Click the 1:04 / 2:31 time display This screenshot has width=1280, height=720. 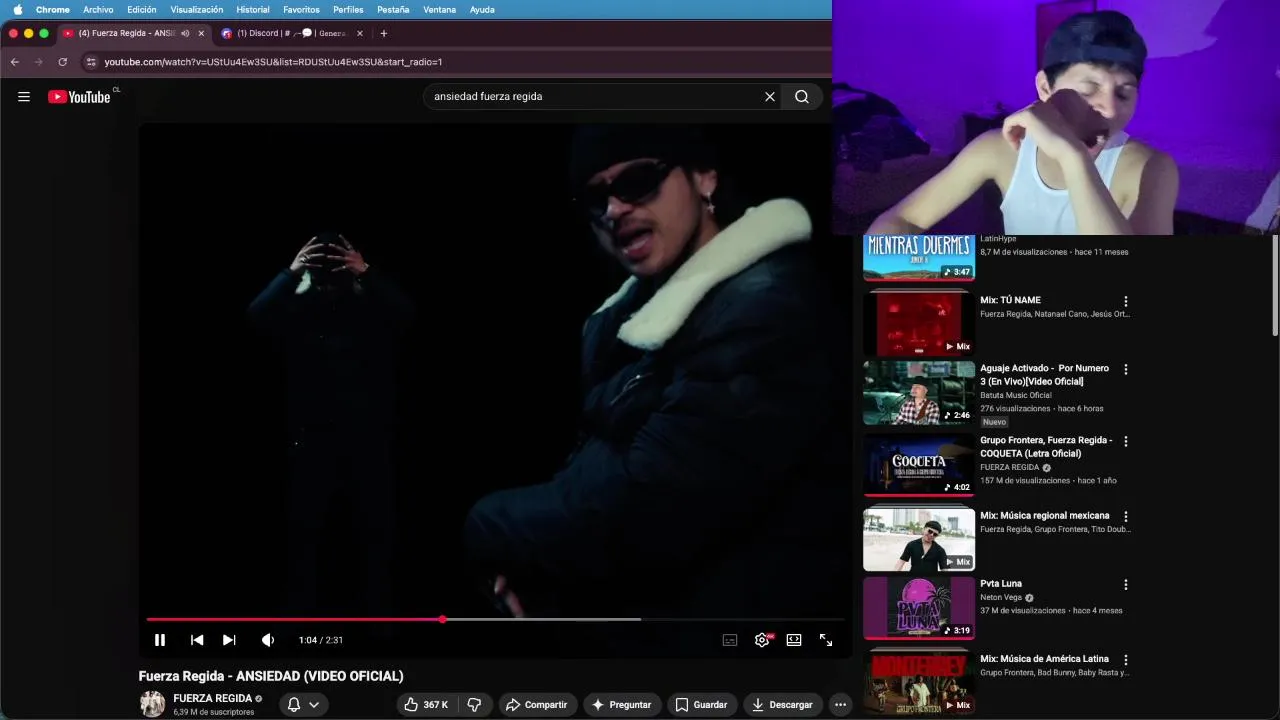pyautogui.click(x=321, y=640)
